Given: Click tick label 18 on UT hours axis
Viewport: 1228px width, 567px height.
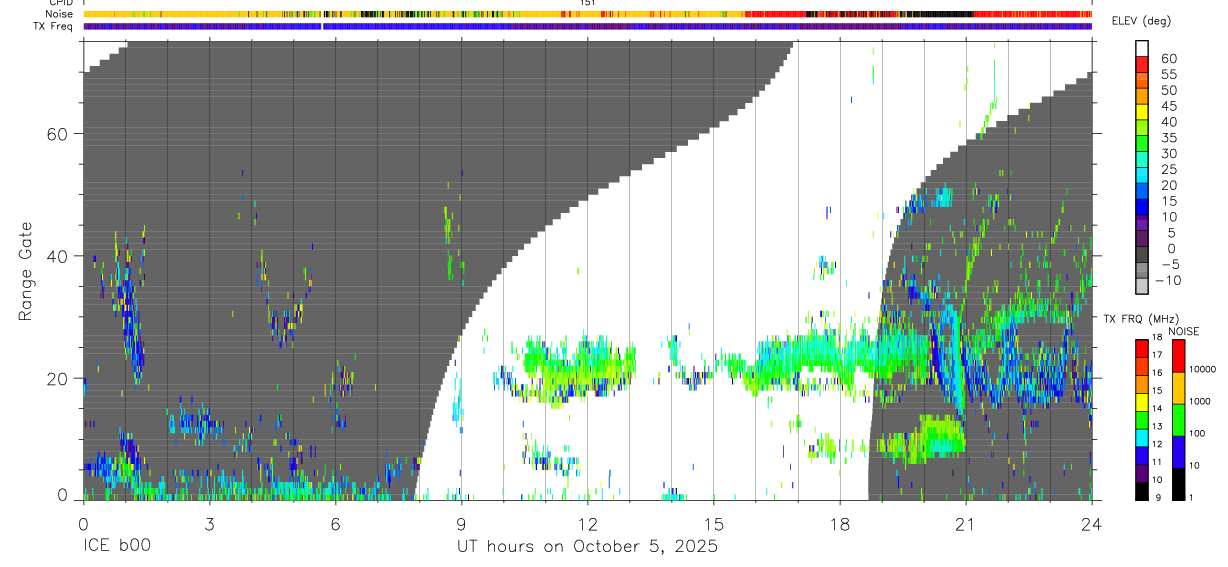Looking at the screenshot, I should click(x=839, y=524).
